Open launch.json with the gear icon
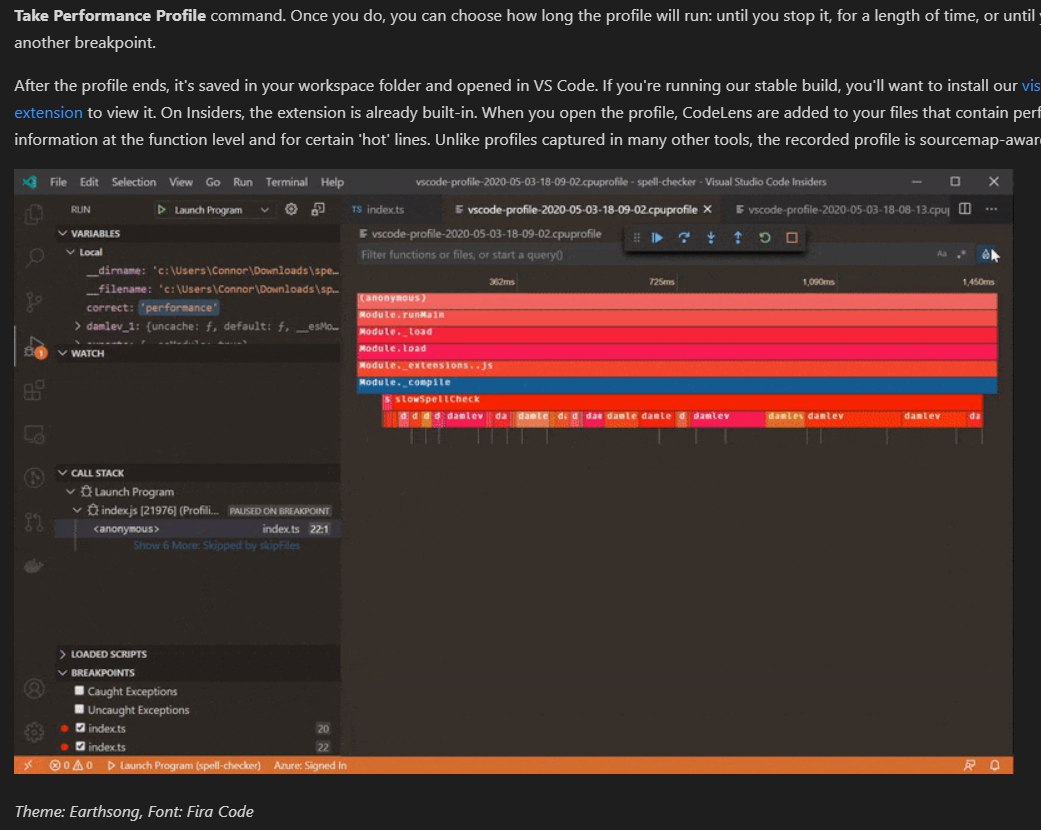The image size is (1041, 830). click(x=291, y=209)
